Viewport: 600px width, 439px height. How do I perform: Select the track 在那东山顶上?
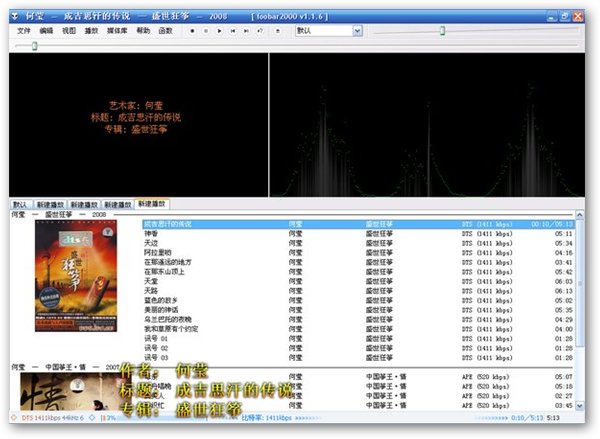pyautogui.click(x=358, y=272)
